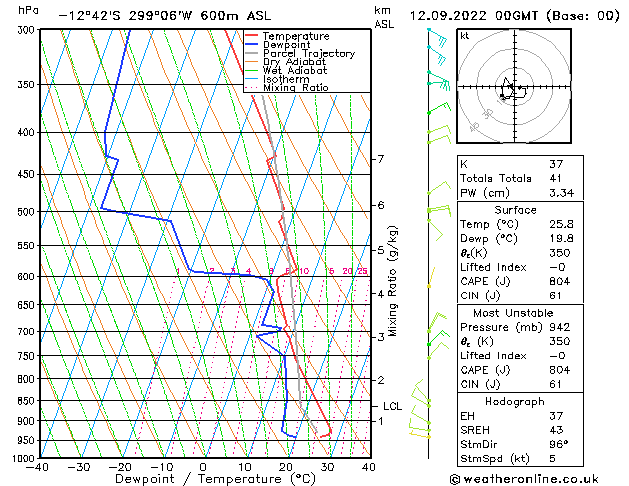Click the −40 temperature axis tick
The image size is (629, 486).
[x=37, y=467]
